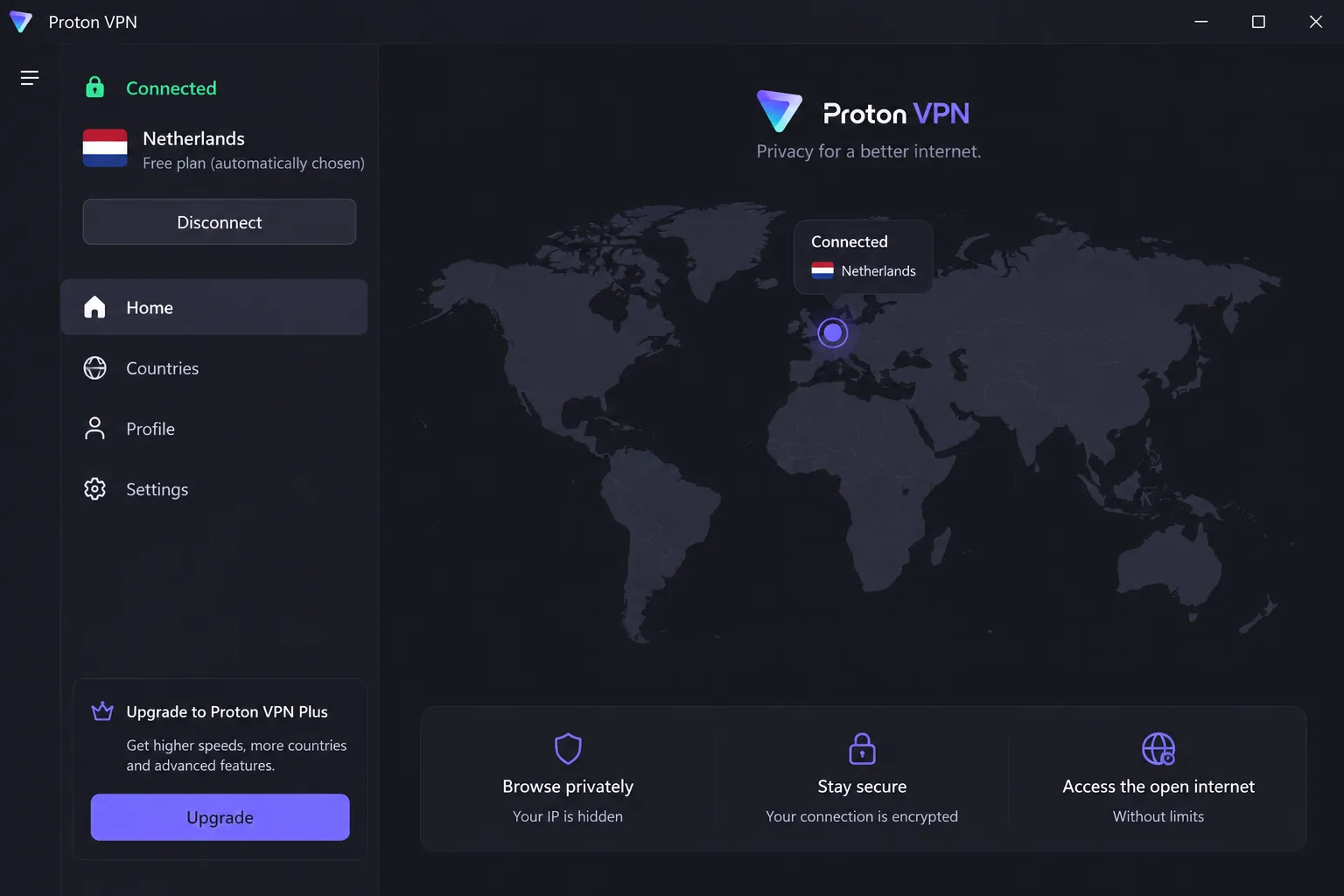This screenshot has width=1344, height=896.
Task: Click the Countries globe icon
Action: [94, 368]
